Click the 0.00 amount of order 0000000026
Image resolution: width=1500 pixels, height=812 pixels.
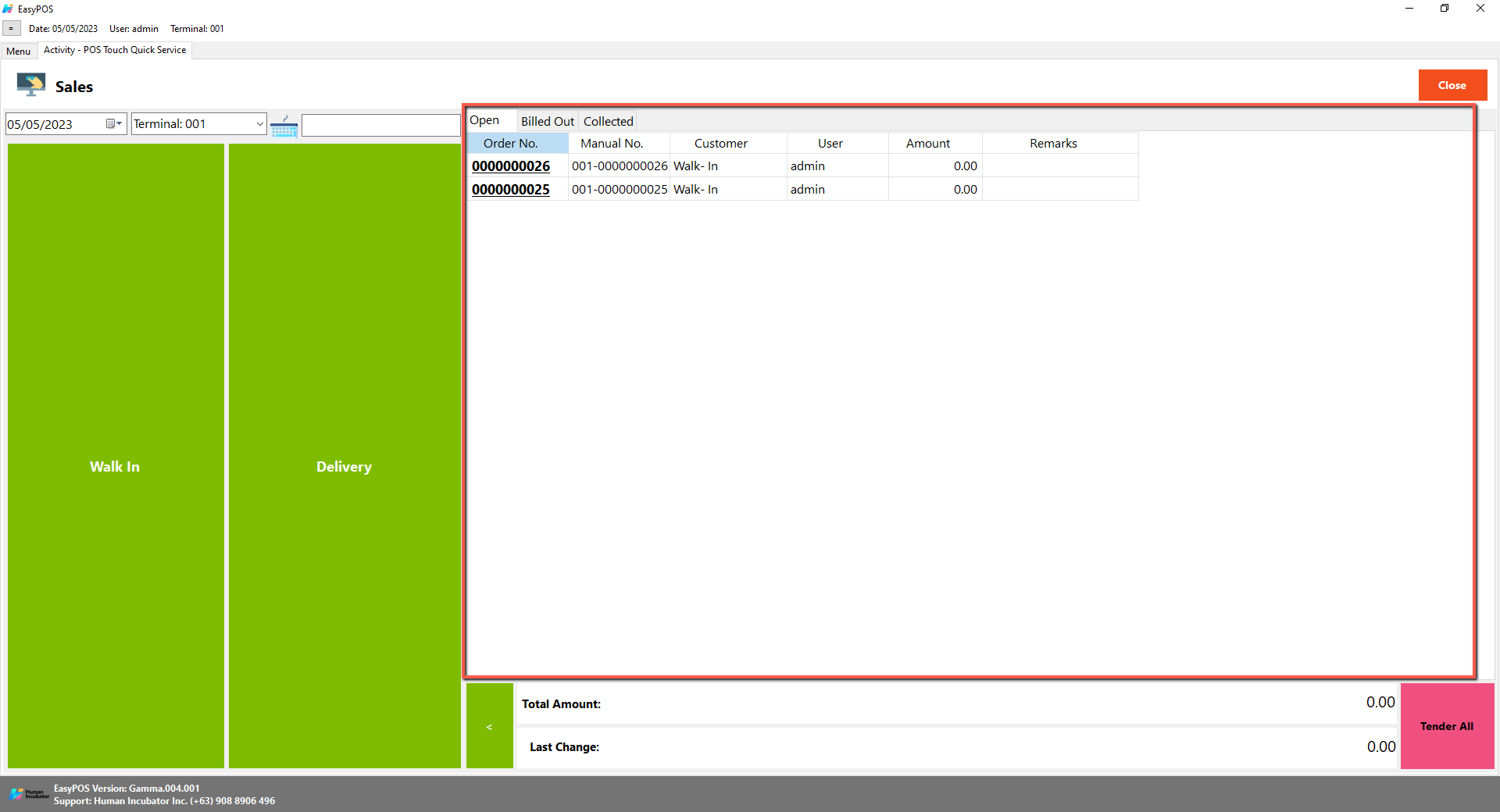coord(935,166)
